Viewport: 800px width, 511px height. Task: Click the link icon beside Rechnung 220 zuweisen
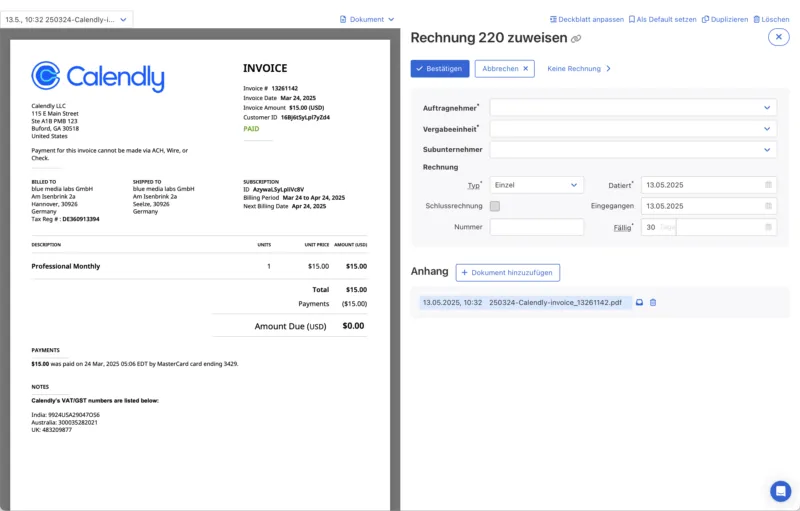(x=576, y=39)
